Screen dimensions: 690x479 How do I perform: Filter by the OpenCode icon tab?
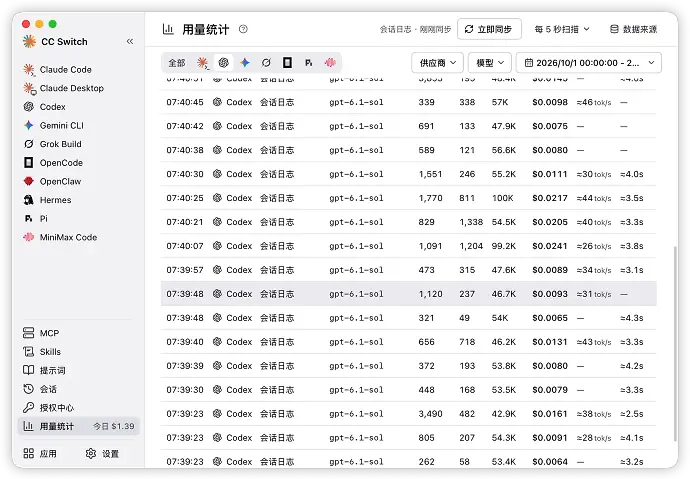click(287, 63)
